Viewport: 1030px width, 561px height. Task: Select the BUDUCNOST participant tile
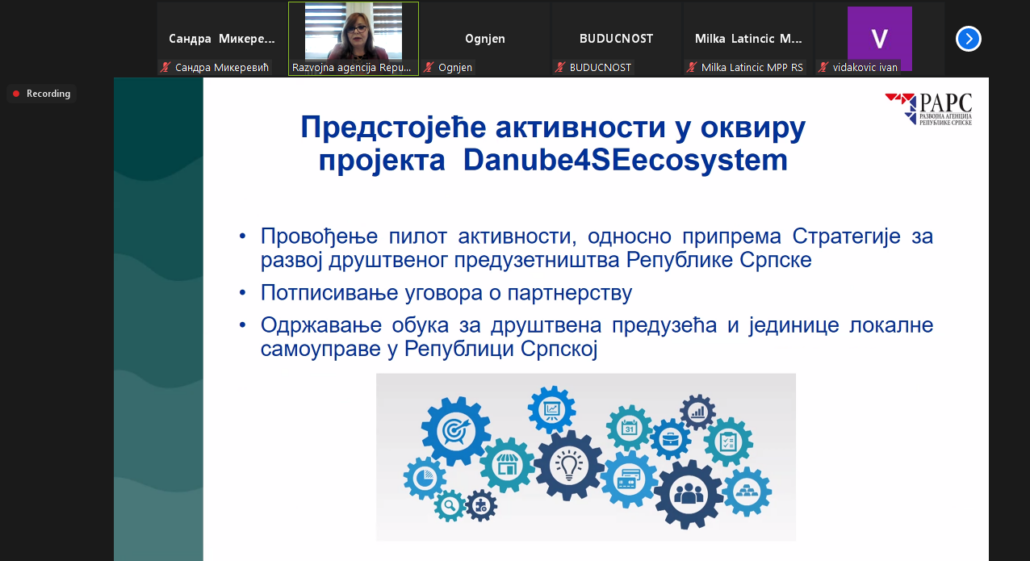(x=616, y=39)
